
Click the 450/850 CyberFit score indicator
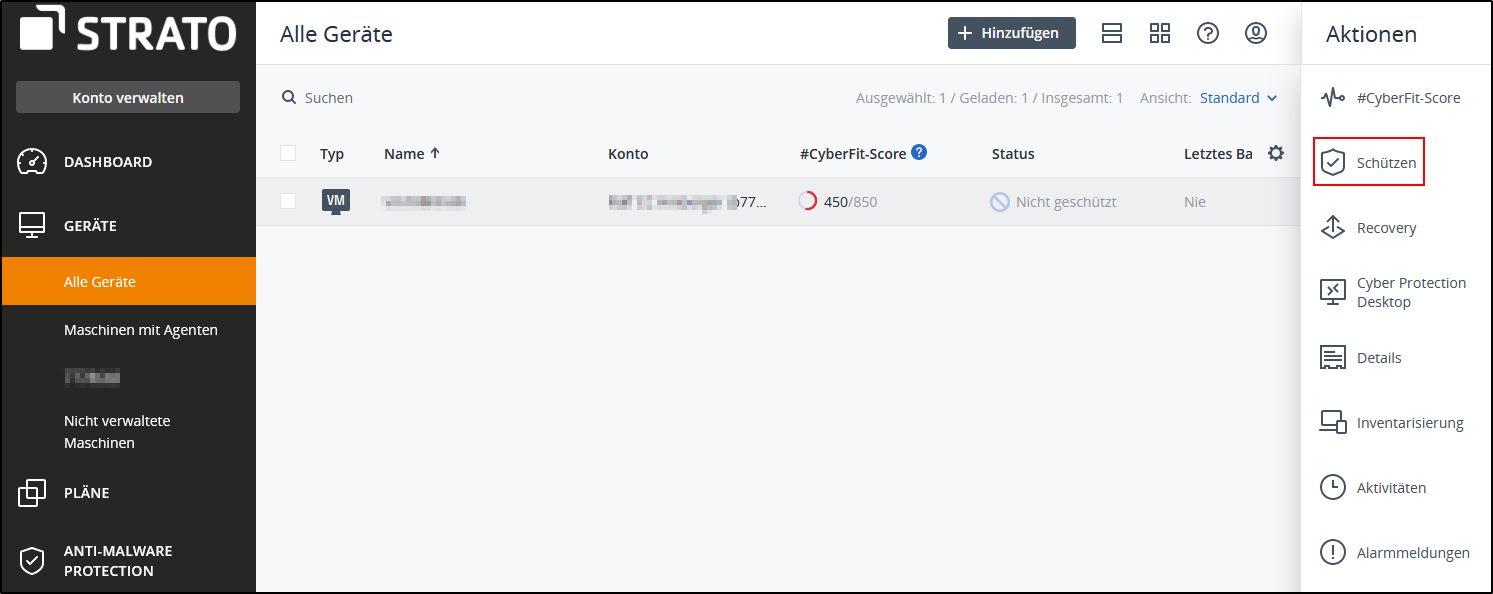point(838,202)
